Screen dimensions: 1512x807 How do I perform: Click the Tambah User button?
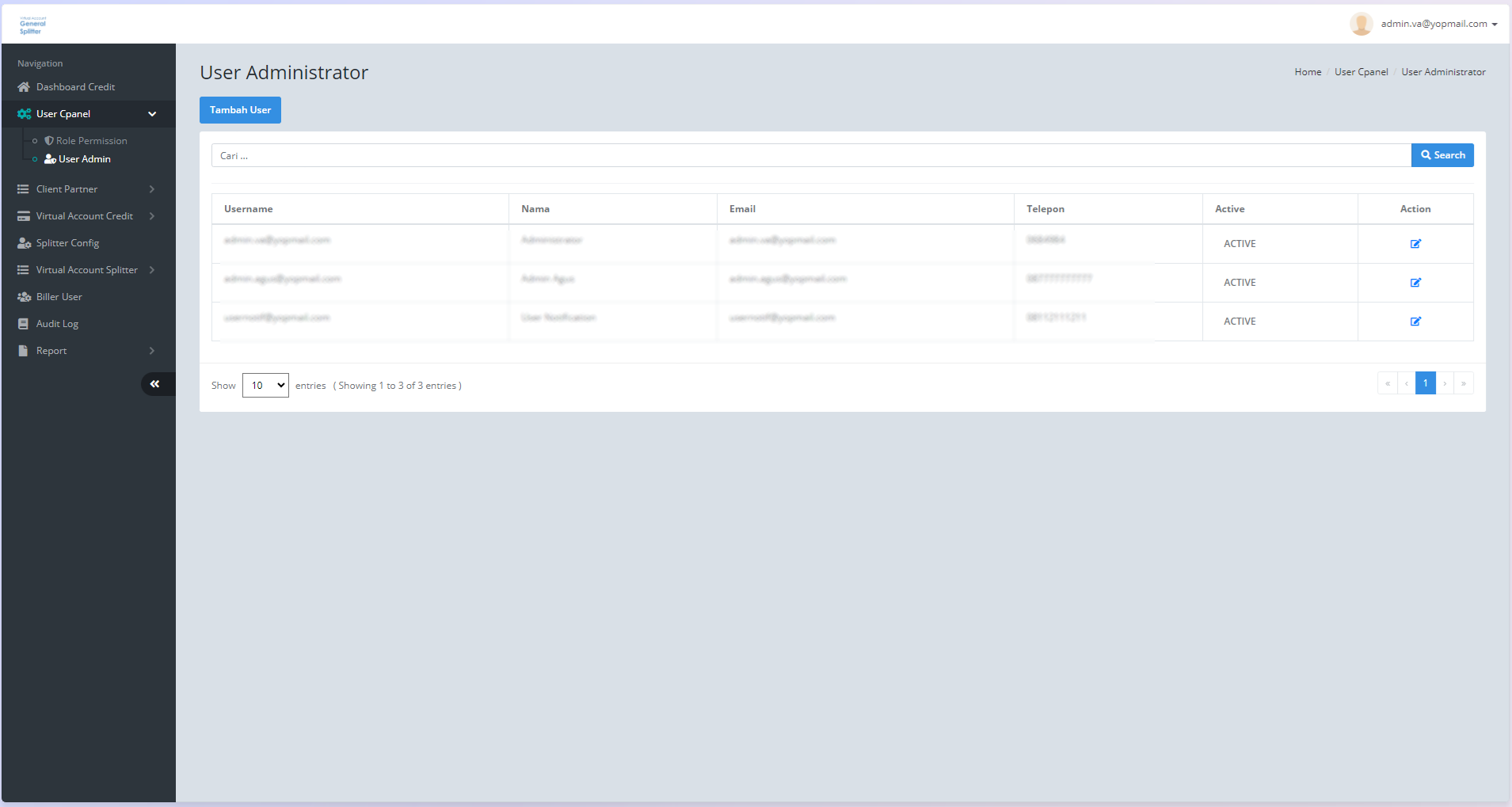click(x=240, y=110)
